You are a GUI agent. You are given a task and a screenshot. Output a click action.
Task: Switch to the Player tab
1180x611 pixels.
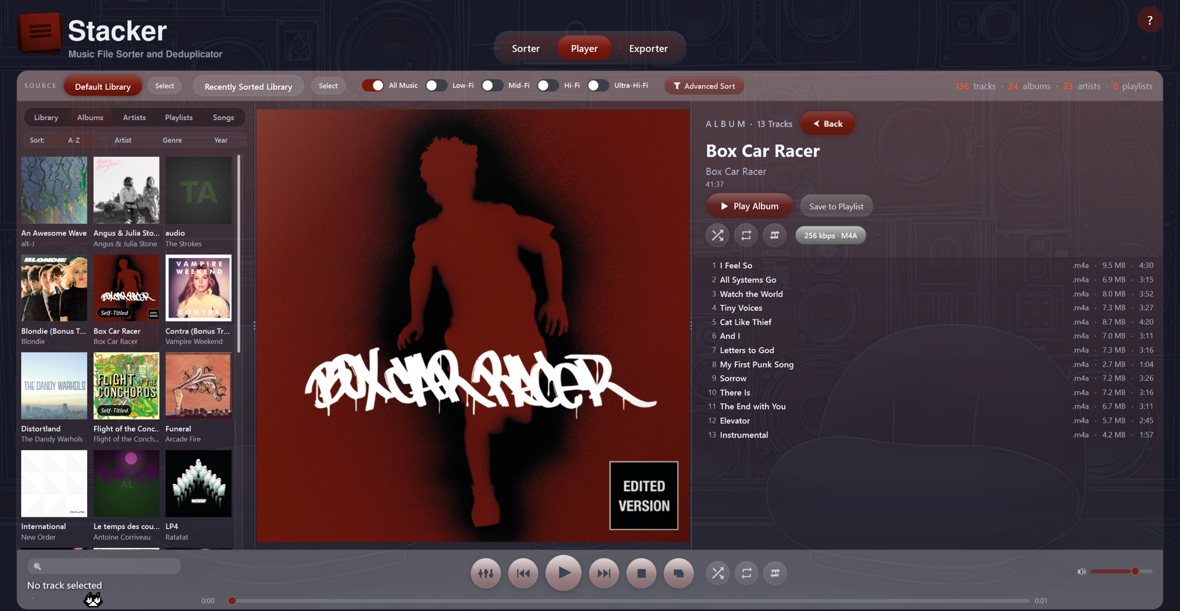coord(584,48)
